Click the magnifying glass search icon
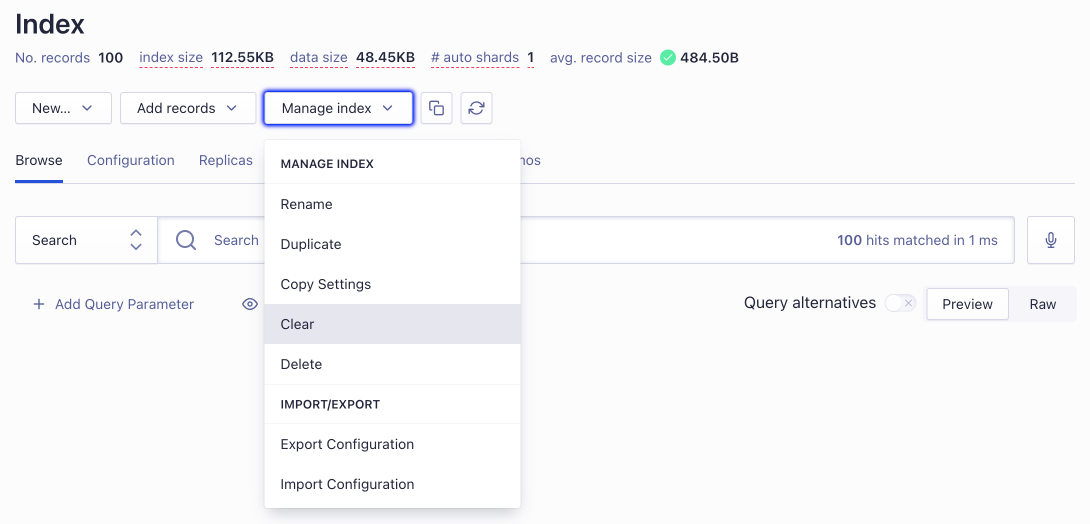Viewport: 1090px width, 524px height. click(x=186, y=240)
